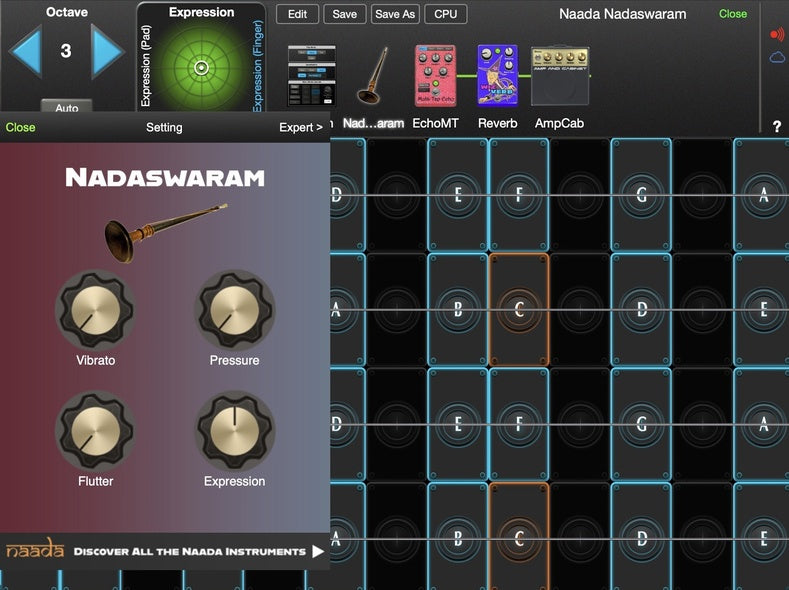Open the control settings thumbnail in the effects chain
The image size is (789, 590).
(x=311, y=76)
